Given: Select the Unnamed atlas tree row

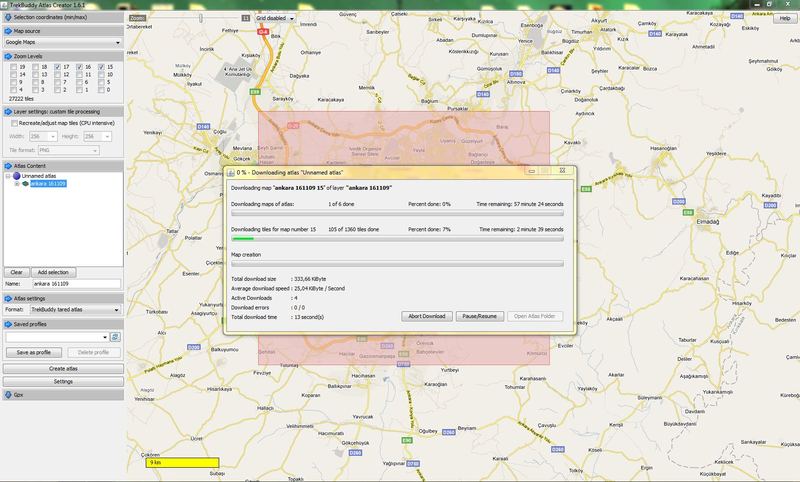Looking at the screenshot, I should coord(39,176).
